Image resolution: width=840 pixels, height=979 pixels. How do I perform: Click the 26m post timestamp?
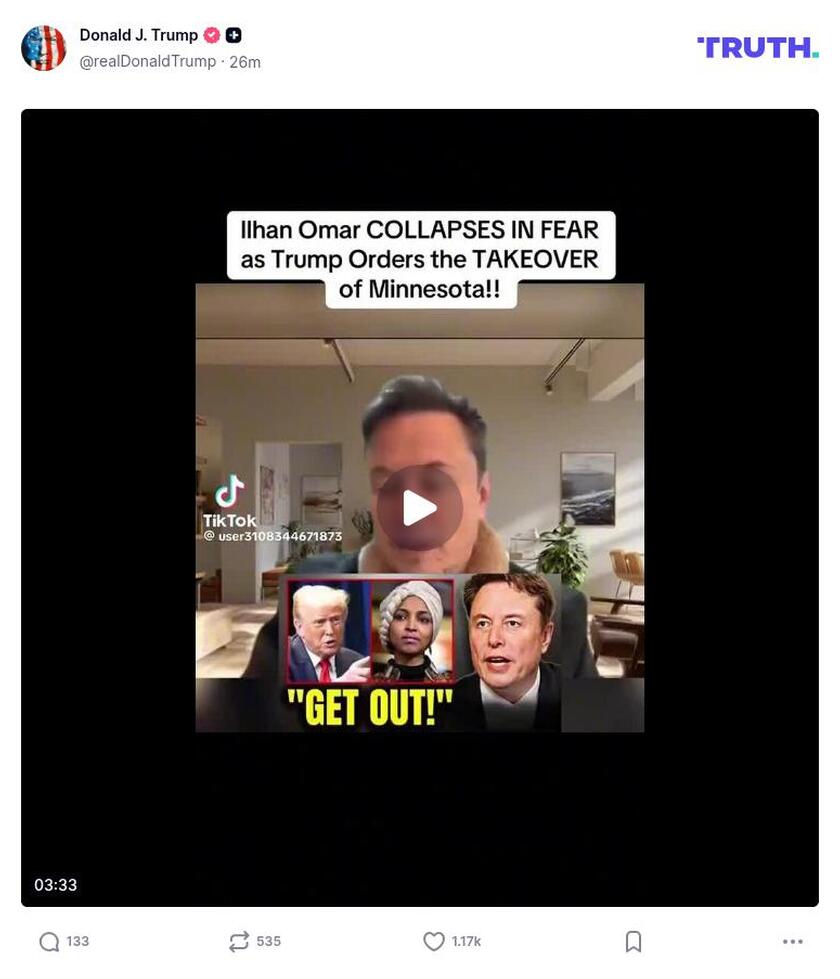pos(245,62)
